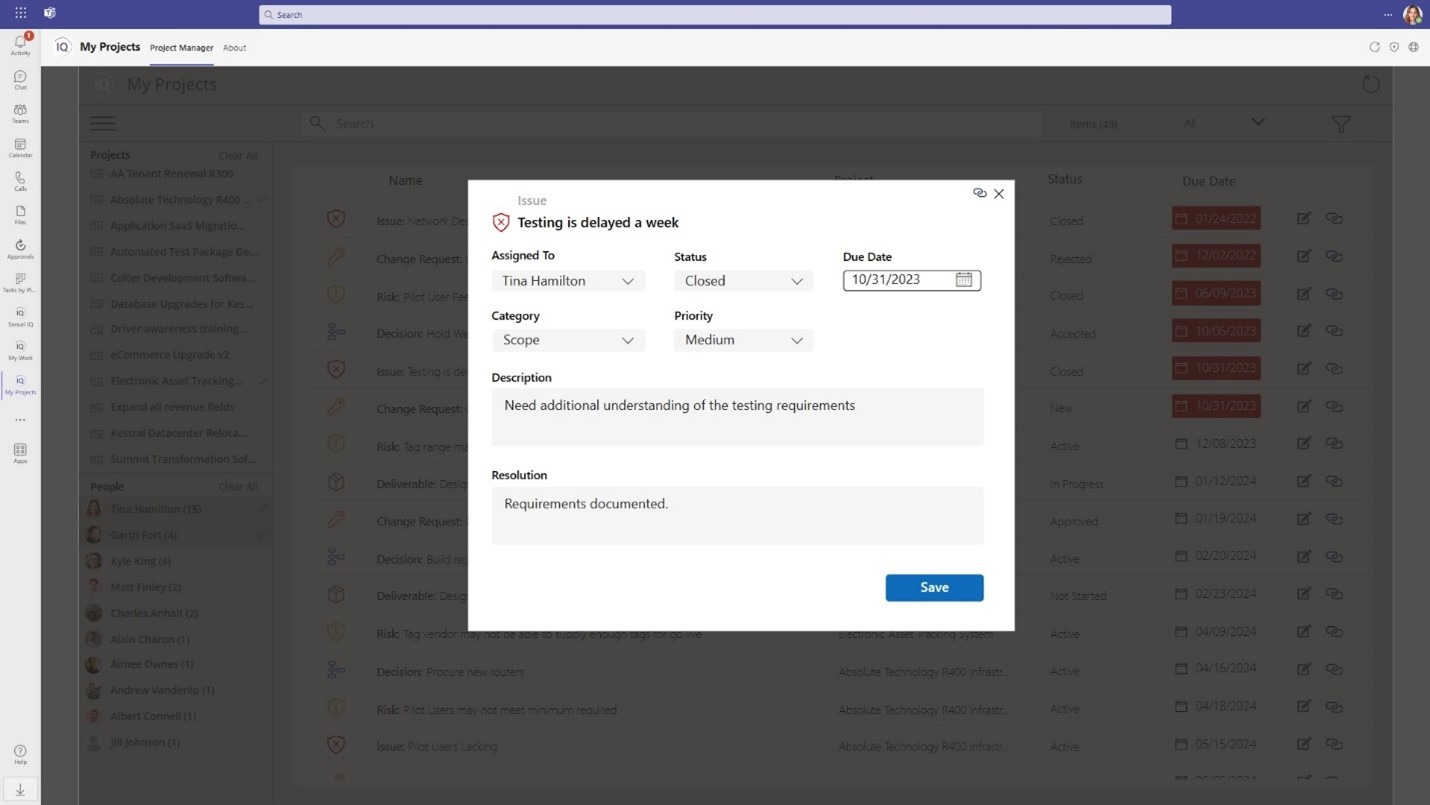This screenshot has width=1430, height=805.
Task: Click the Description text area
Action: 737,417
